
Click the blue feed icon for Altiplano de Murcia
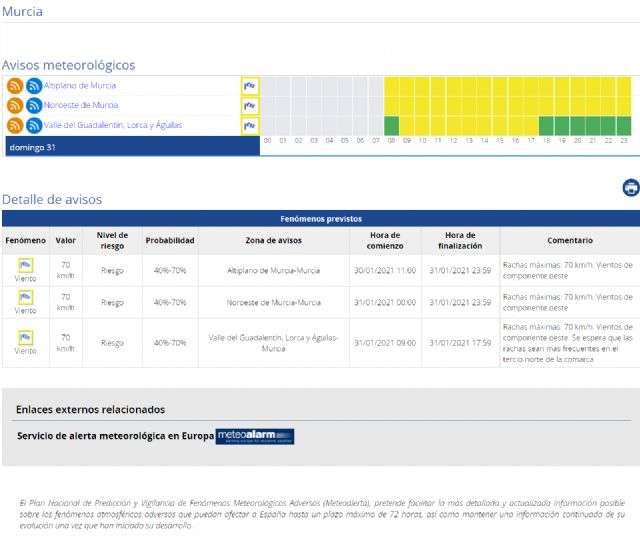click(x=34, y=86)
